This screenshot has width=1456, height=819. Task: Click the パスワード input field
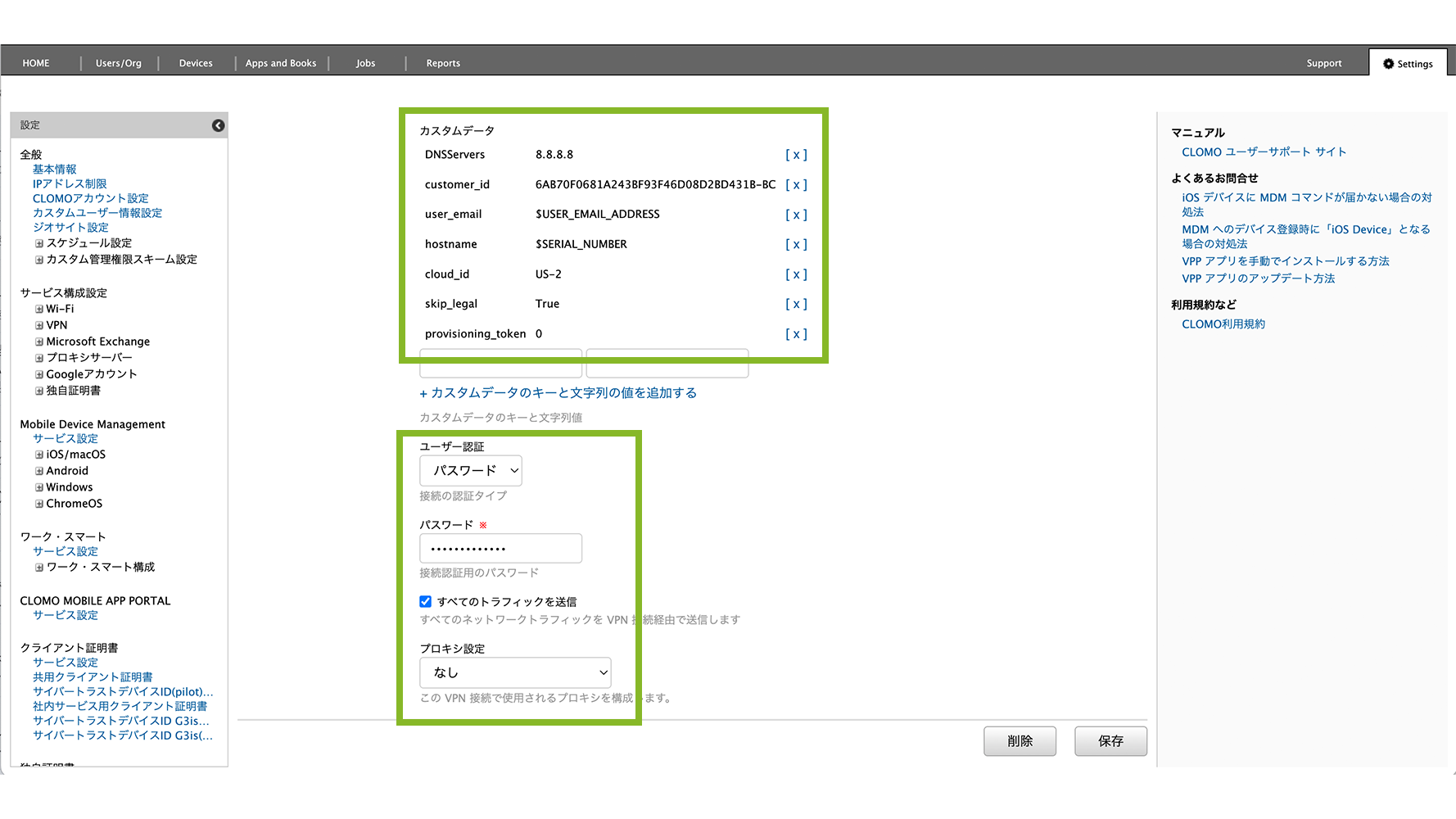coord(500,549)
